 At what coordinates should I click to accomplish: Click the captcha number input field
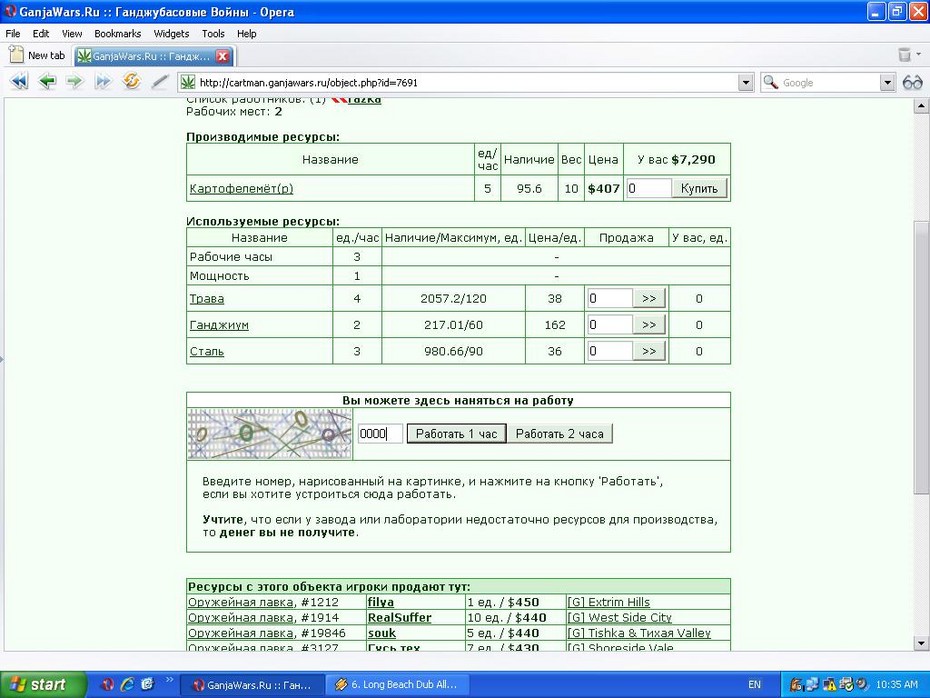point(380,434)
